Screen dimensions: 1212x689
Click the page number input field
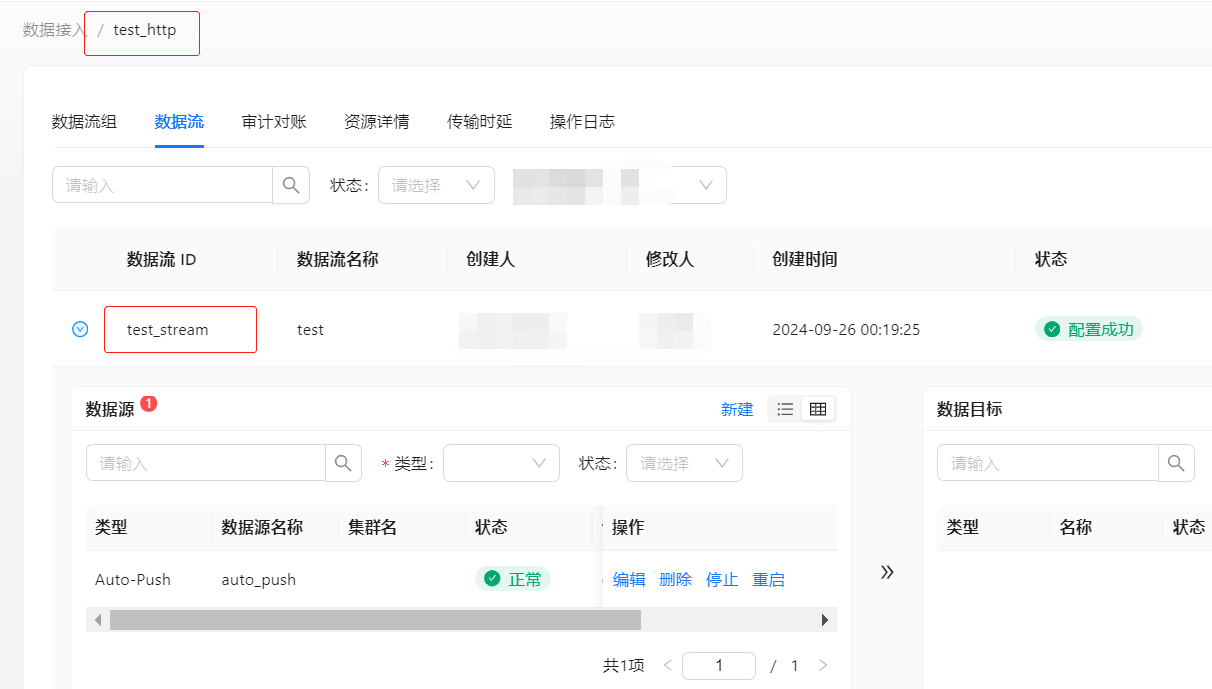[x=718, y=665]
